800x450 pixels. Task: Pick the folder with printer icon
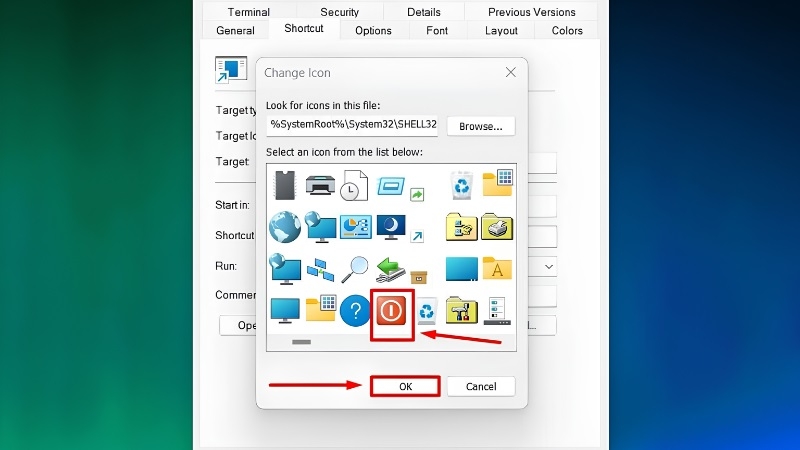pos(497,227)
